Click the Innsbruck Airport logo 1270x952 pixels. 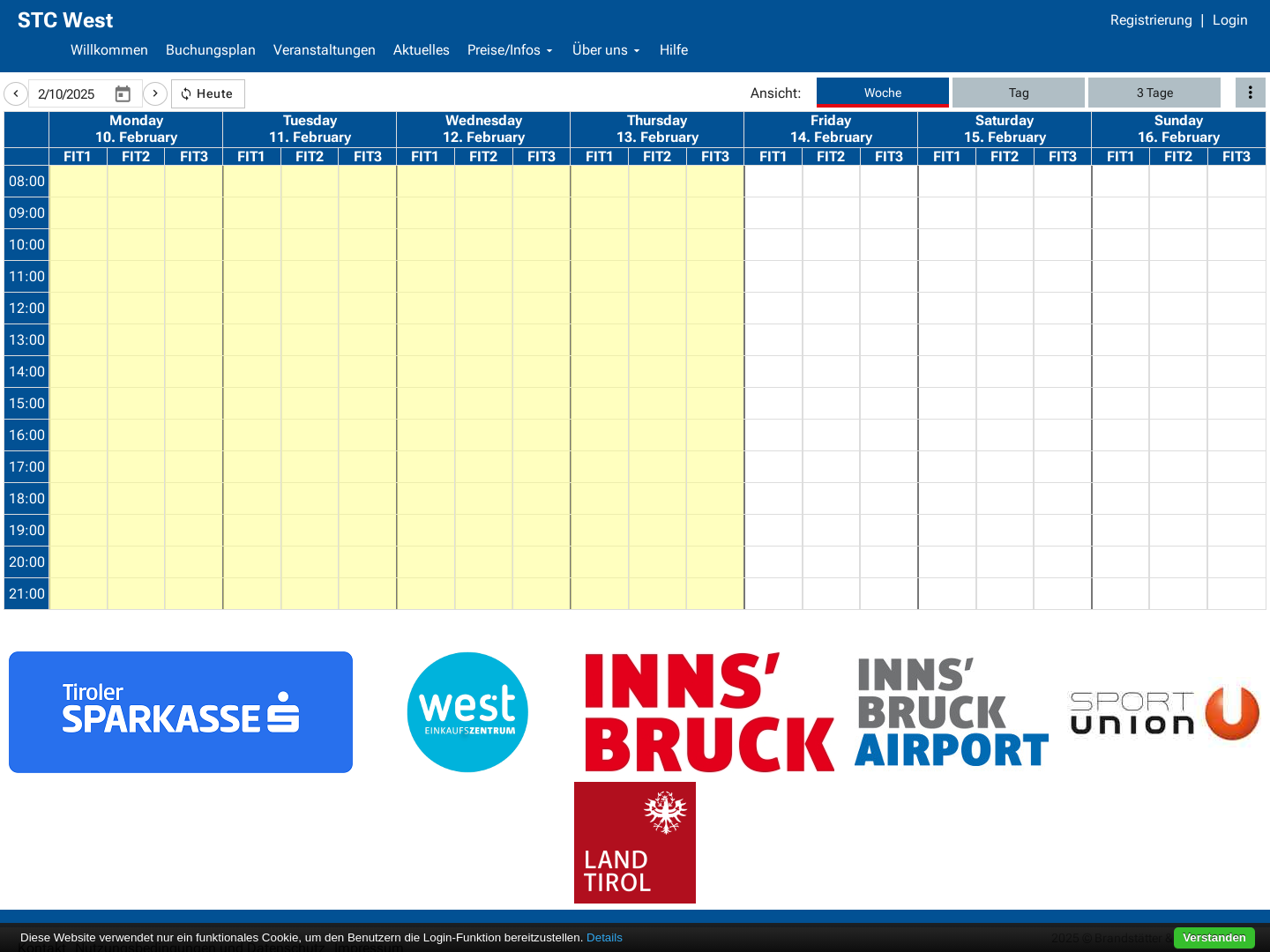pyautogui.click(x=952, y=712)
